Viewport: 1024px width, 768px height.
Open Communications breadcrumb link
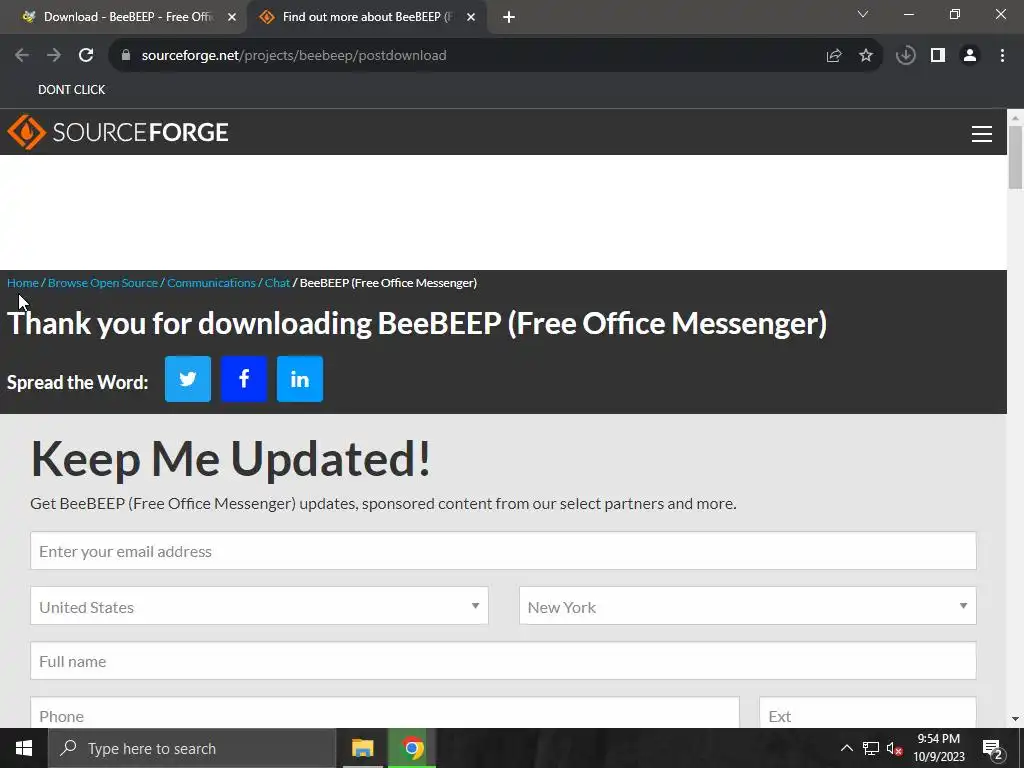(211, 283)
